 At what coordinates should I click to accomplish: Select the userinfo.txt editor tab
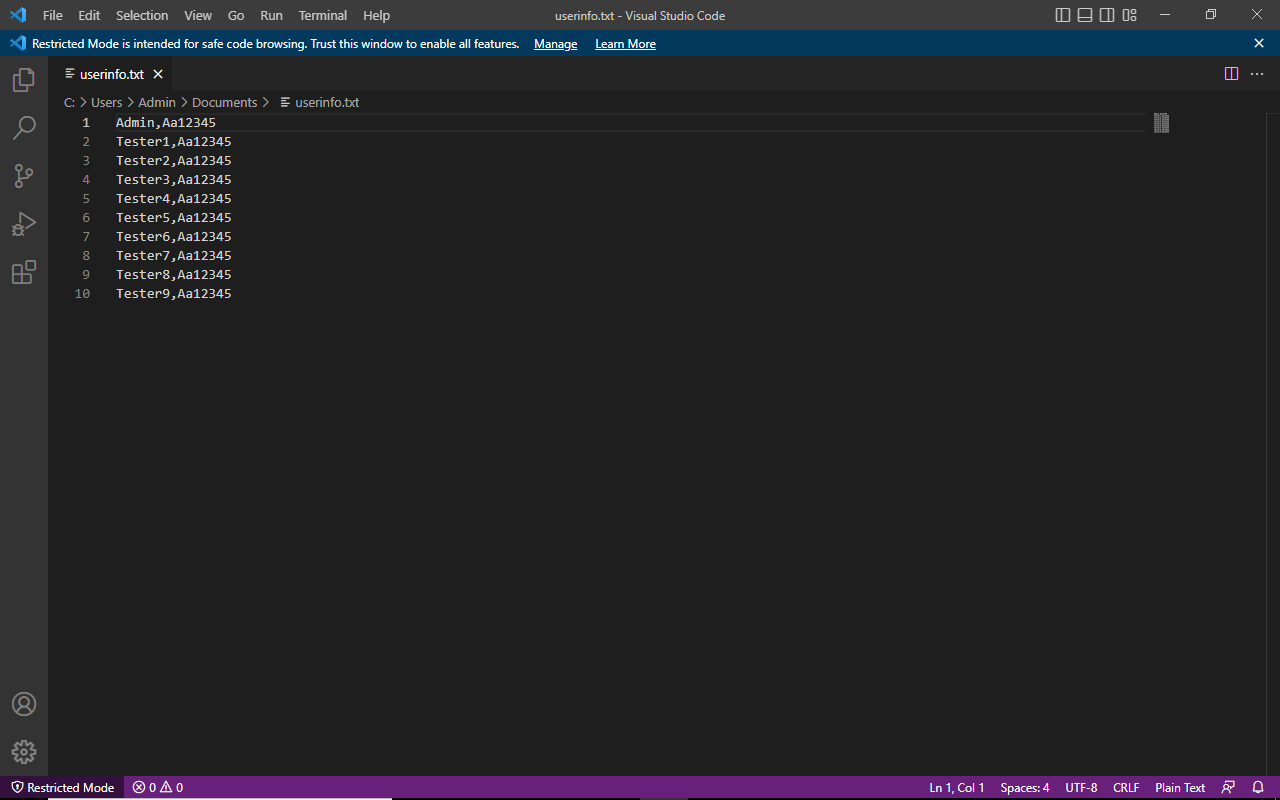point(112,74)
